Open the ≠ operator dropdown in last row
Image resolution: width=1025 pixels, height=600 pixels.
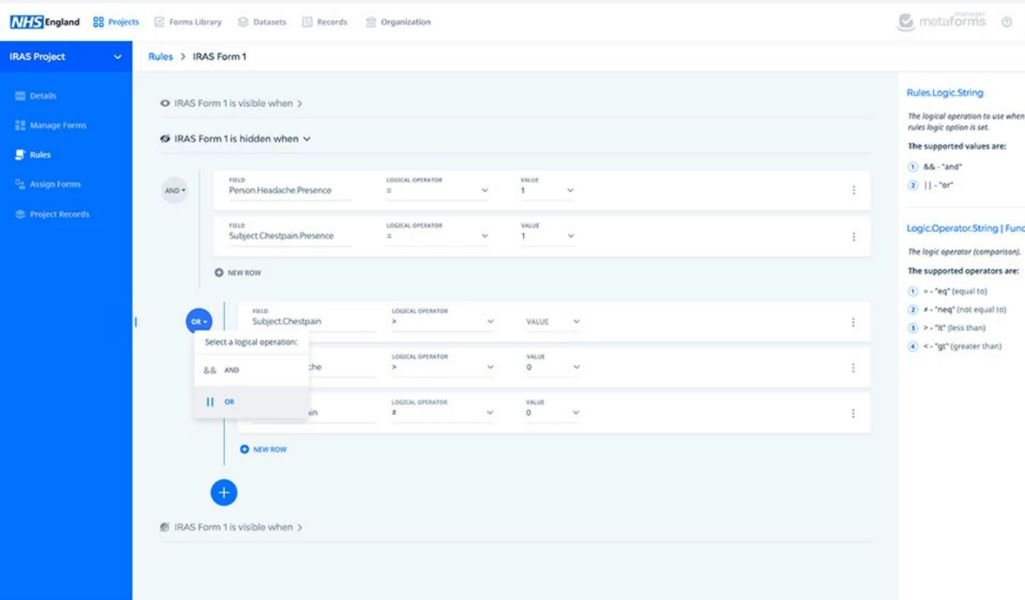click(443, 412)
